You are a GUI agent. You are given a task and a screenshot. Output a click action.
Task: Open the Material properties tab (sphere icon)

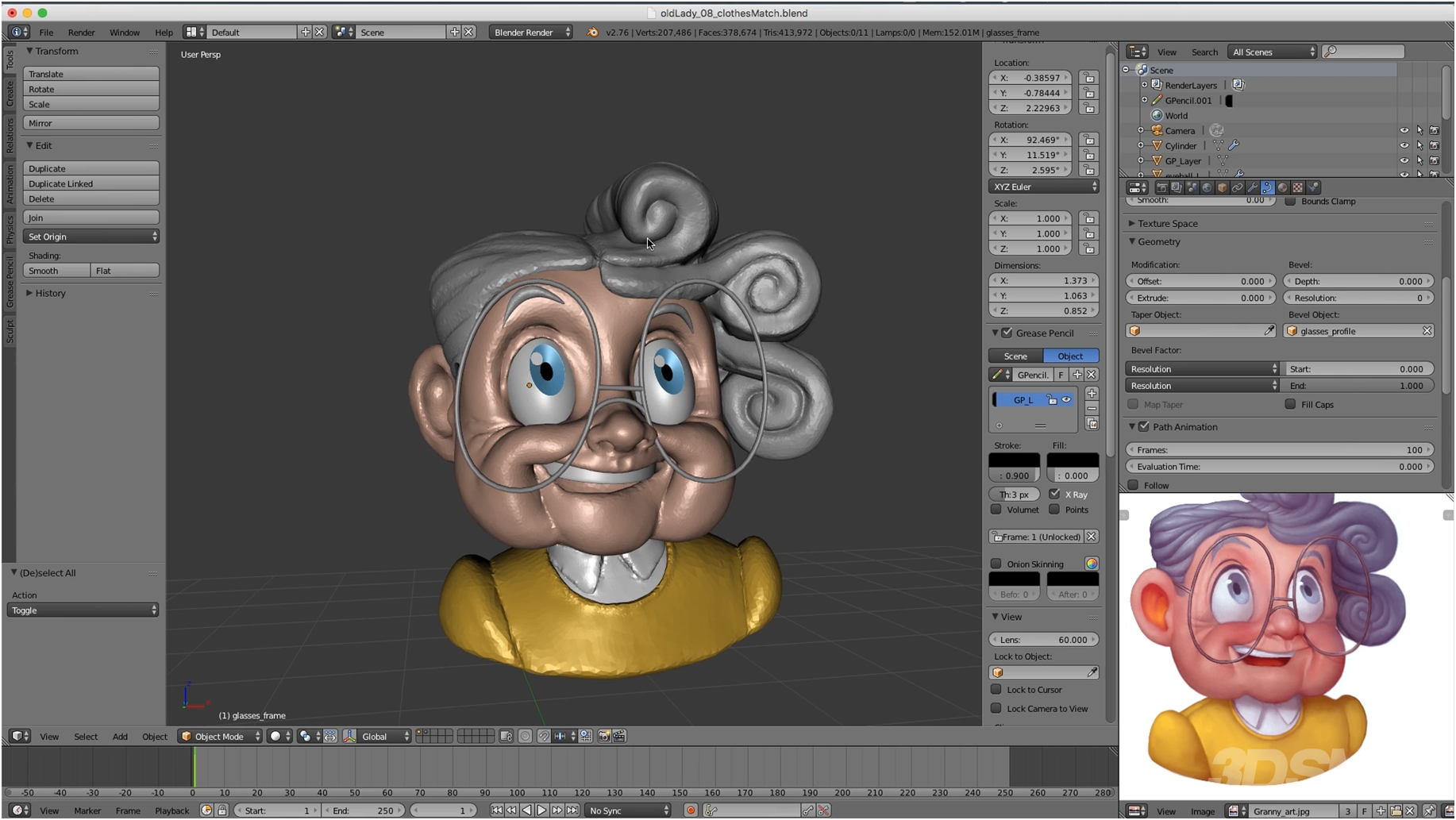click(x=1282, y=187)
